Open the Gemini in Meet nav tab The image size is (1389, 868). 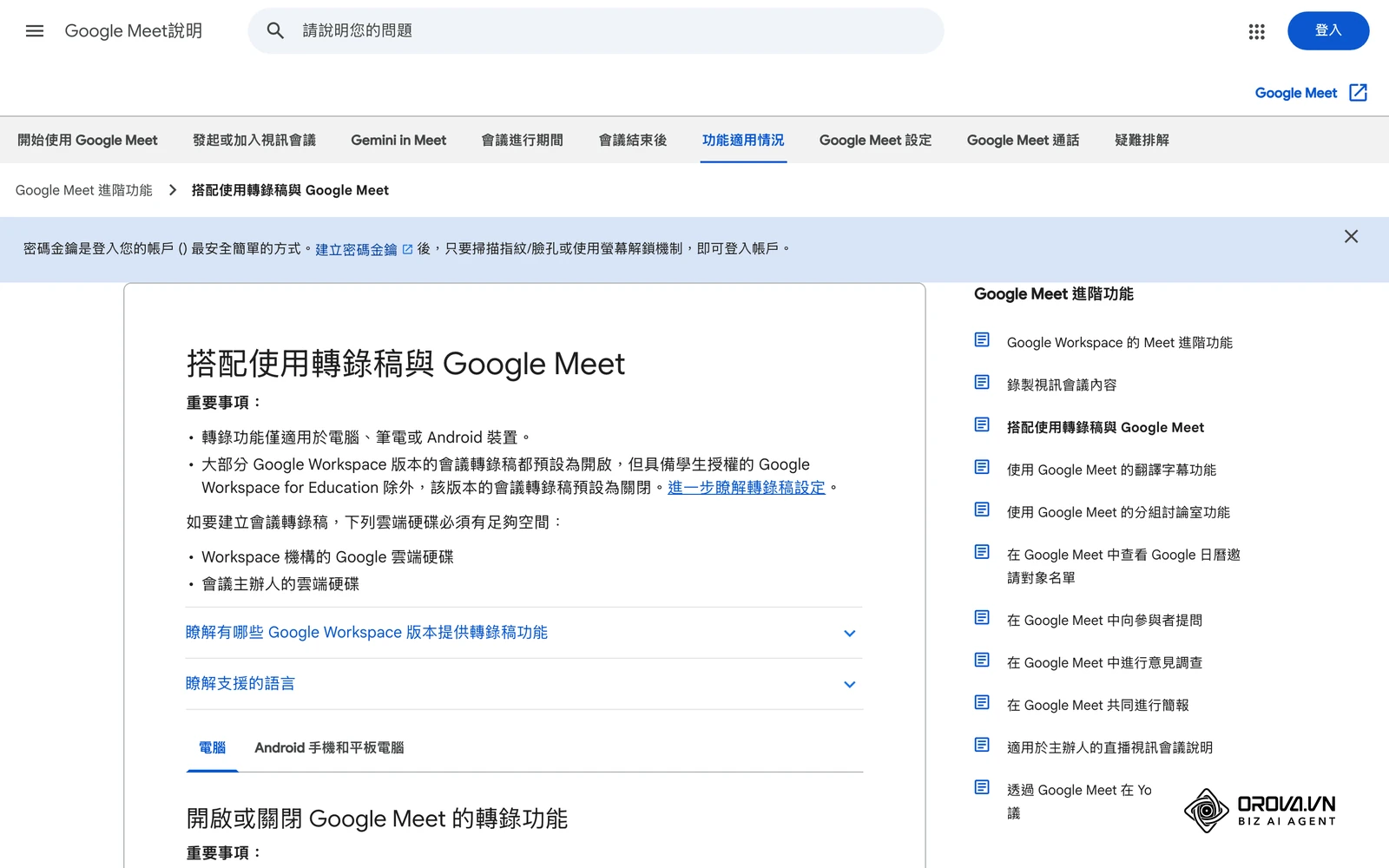(x=398, y=140)
